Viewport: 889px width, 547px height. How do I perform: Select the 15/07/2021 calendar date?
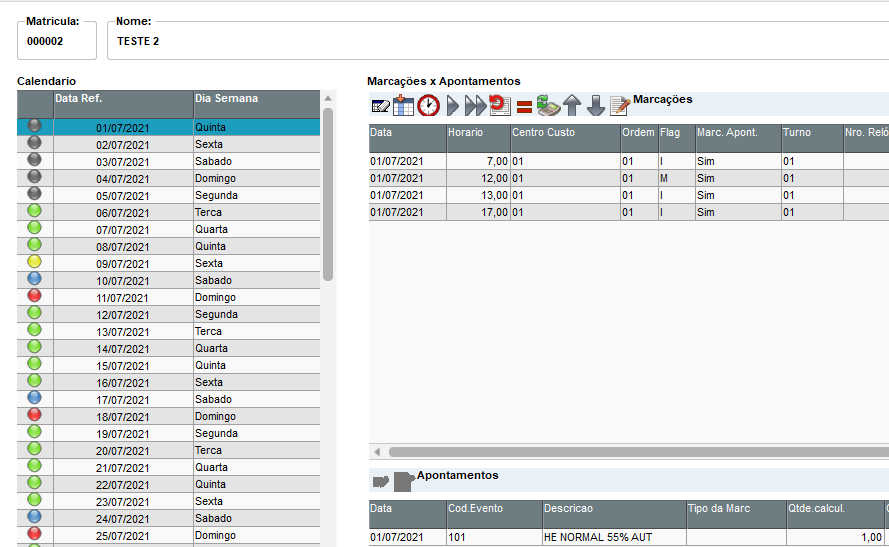[124, 366]
